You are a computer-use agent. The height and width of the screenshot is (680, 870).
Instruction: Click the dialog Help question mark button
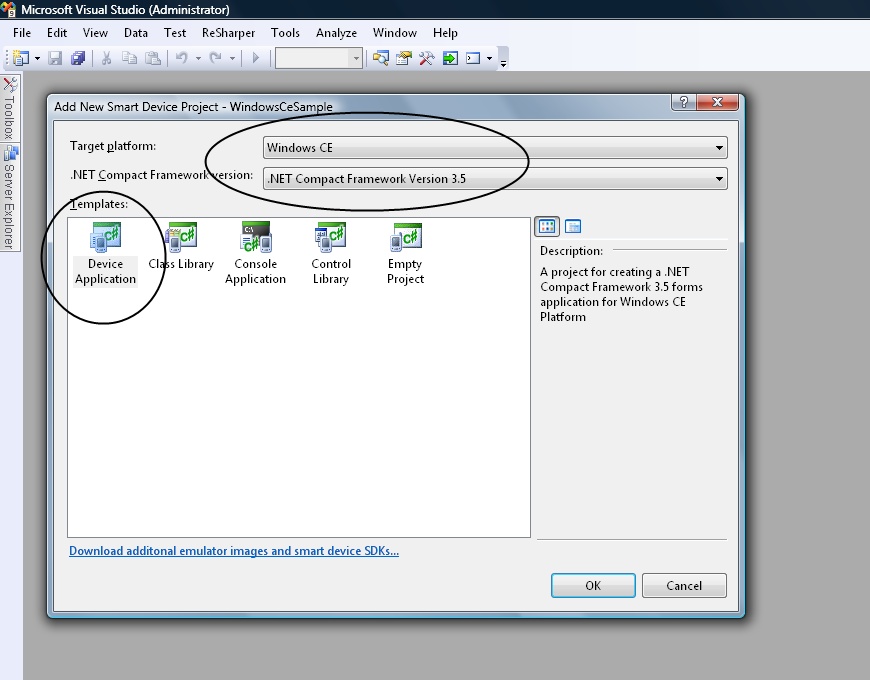[684, 102]
